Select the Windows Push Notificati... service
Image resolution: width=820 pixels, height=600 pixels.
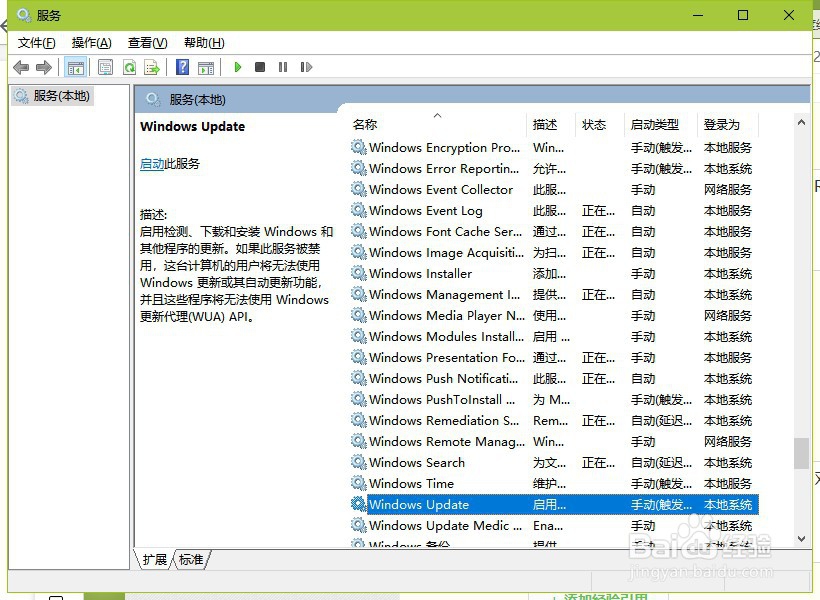point(554,379)
